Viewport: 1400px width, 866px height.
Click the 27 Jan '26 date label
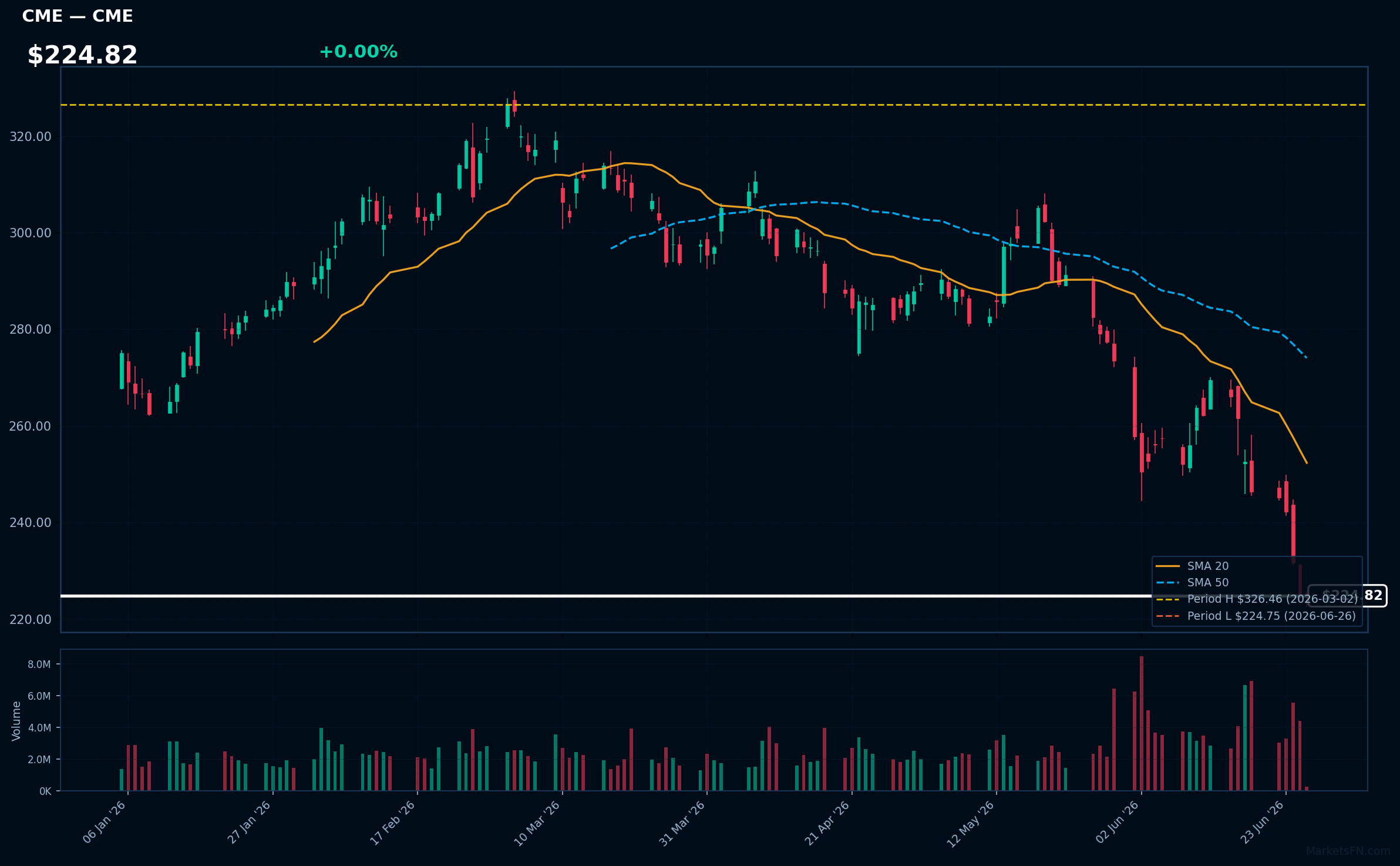pyautogui.click(x=249, y=822)
